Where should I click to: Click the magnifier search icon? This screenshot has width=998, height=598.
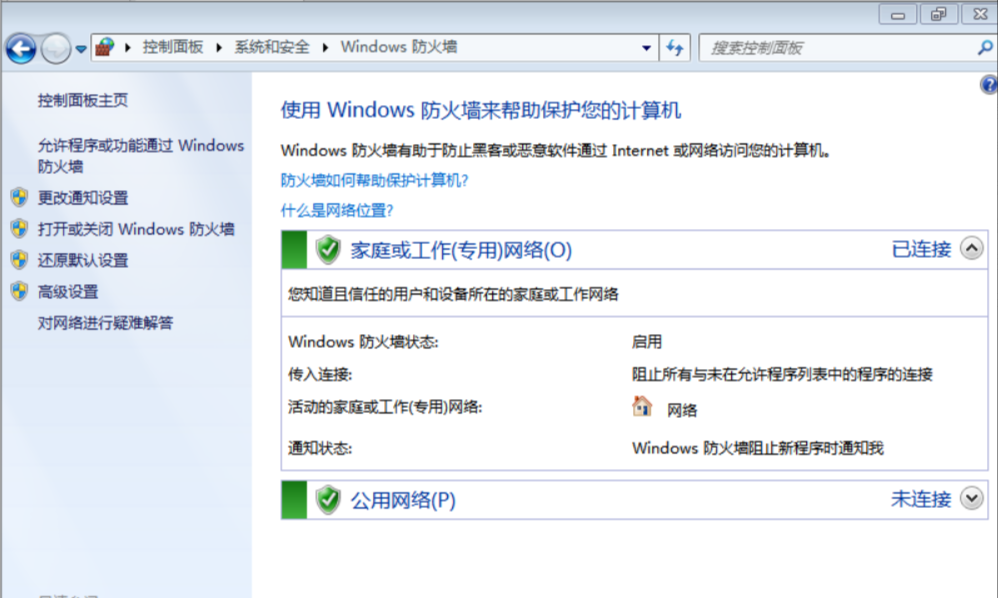click(x=984, y=48)
